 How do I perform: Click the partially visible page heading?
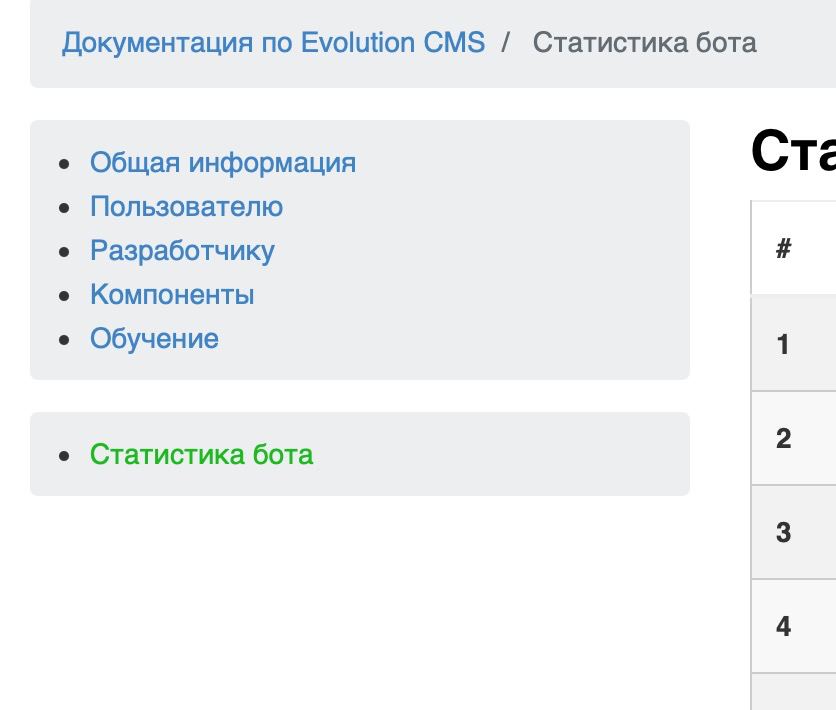pos(793,151)
